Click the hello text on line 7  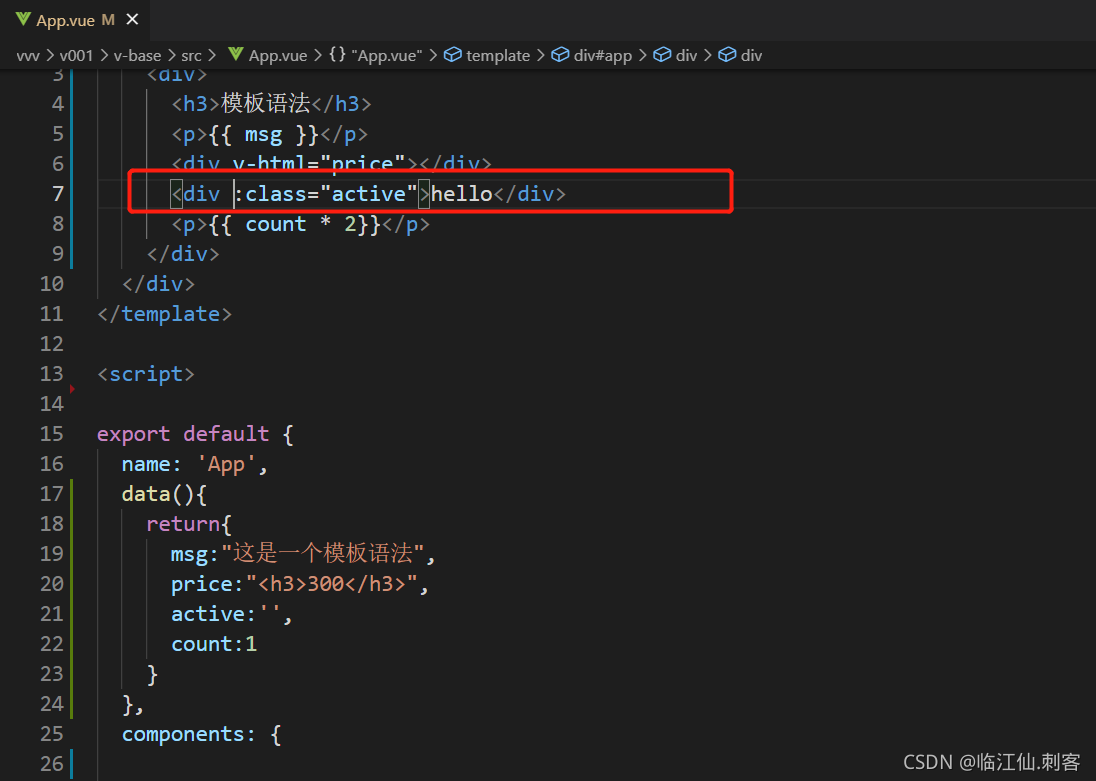tap(461, 194)
